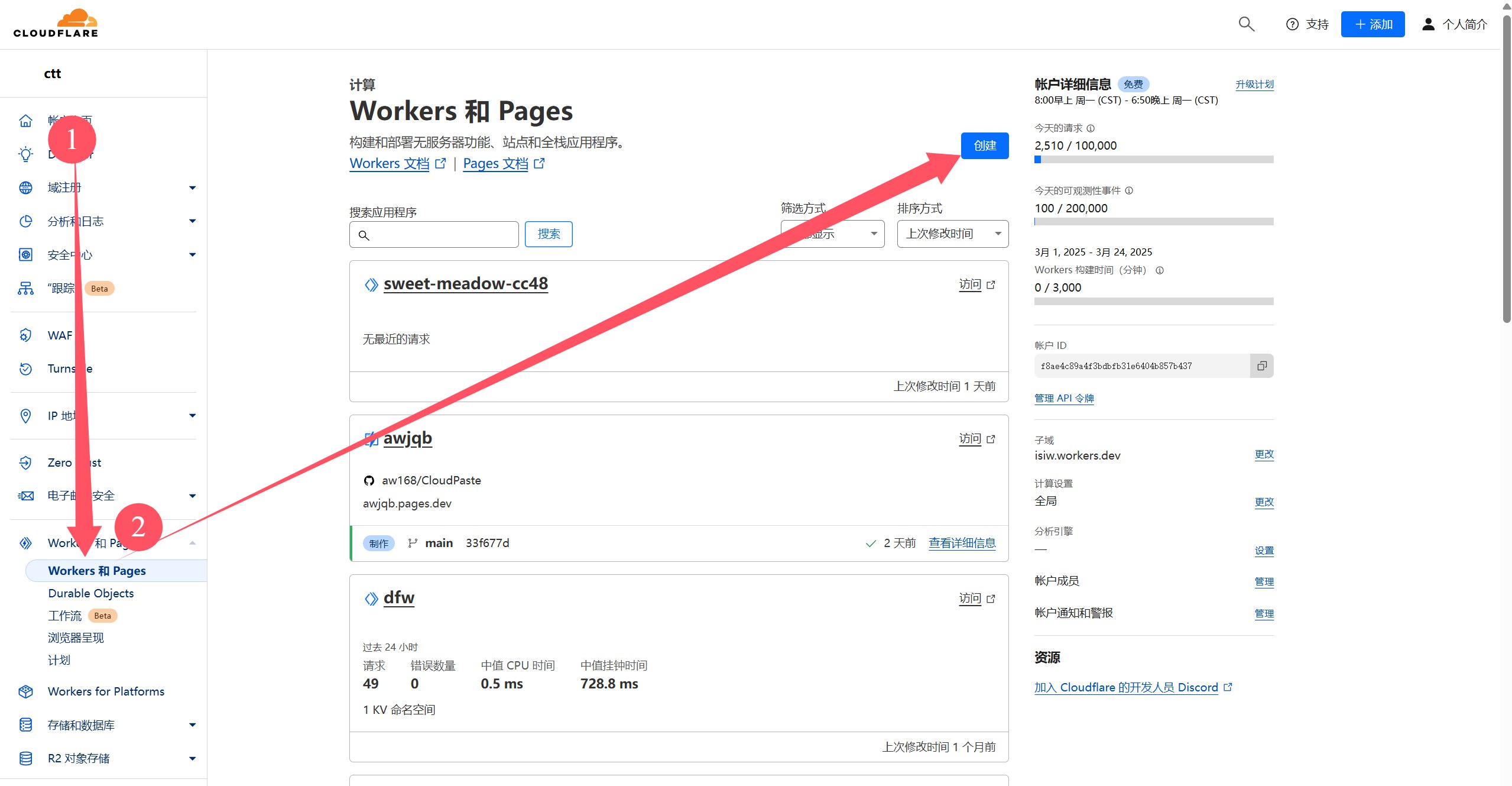The image size is (1512, 786).
Task: Click the Zero Trust icon in sidebar
Action: (25, 462)
